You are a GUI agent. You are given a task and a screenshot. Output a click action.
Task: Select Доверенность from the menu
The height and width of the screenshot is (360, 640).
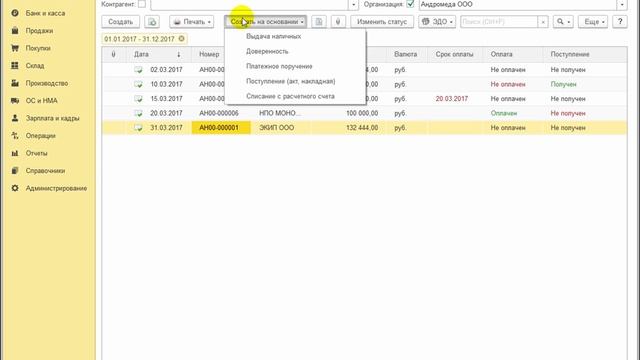tap(267, 51)
